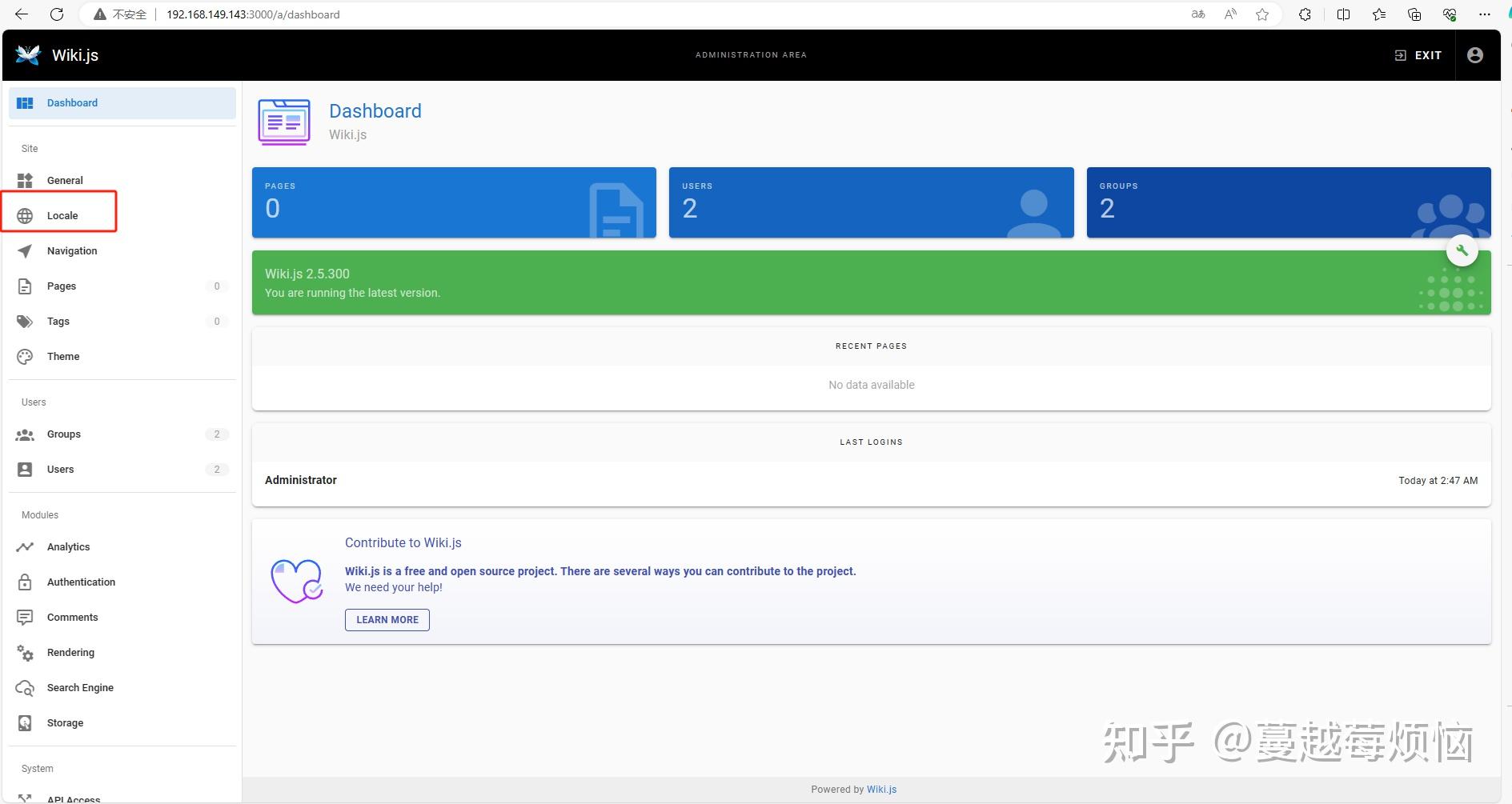Click the USERS count card
Image resolution: width=1512 pixels, height=804 pixels.
pyautogui.click(x=871, y=202)
